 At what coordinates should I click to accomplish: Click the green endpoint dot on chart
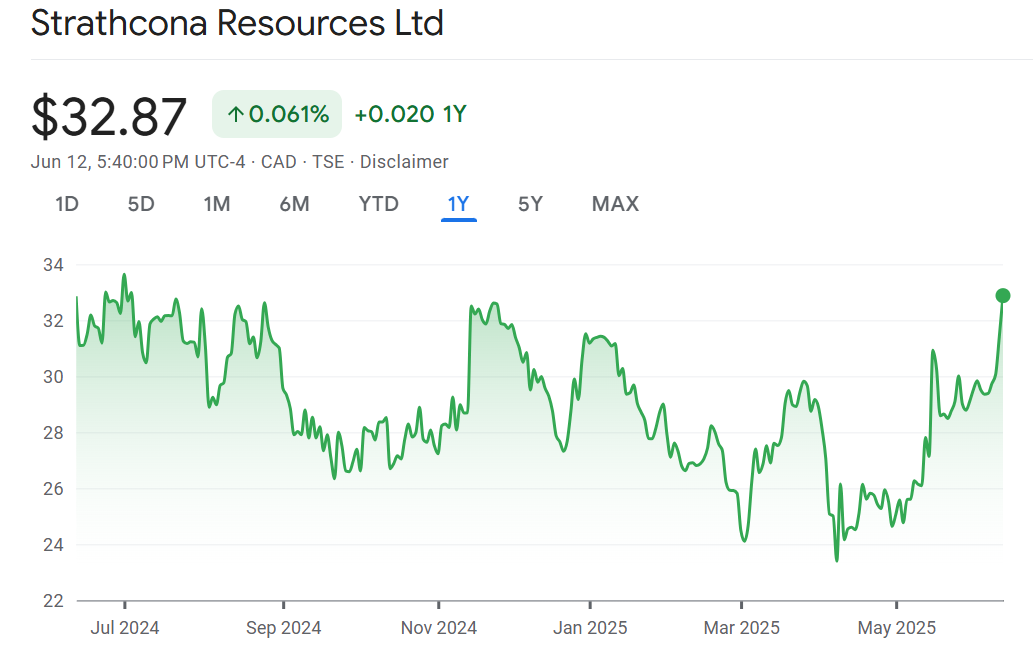[1003, 295]
